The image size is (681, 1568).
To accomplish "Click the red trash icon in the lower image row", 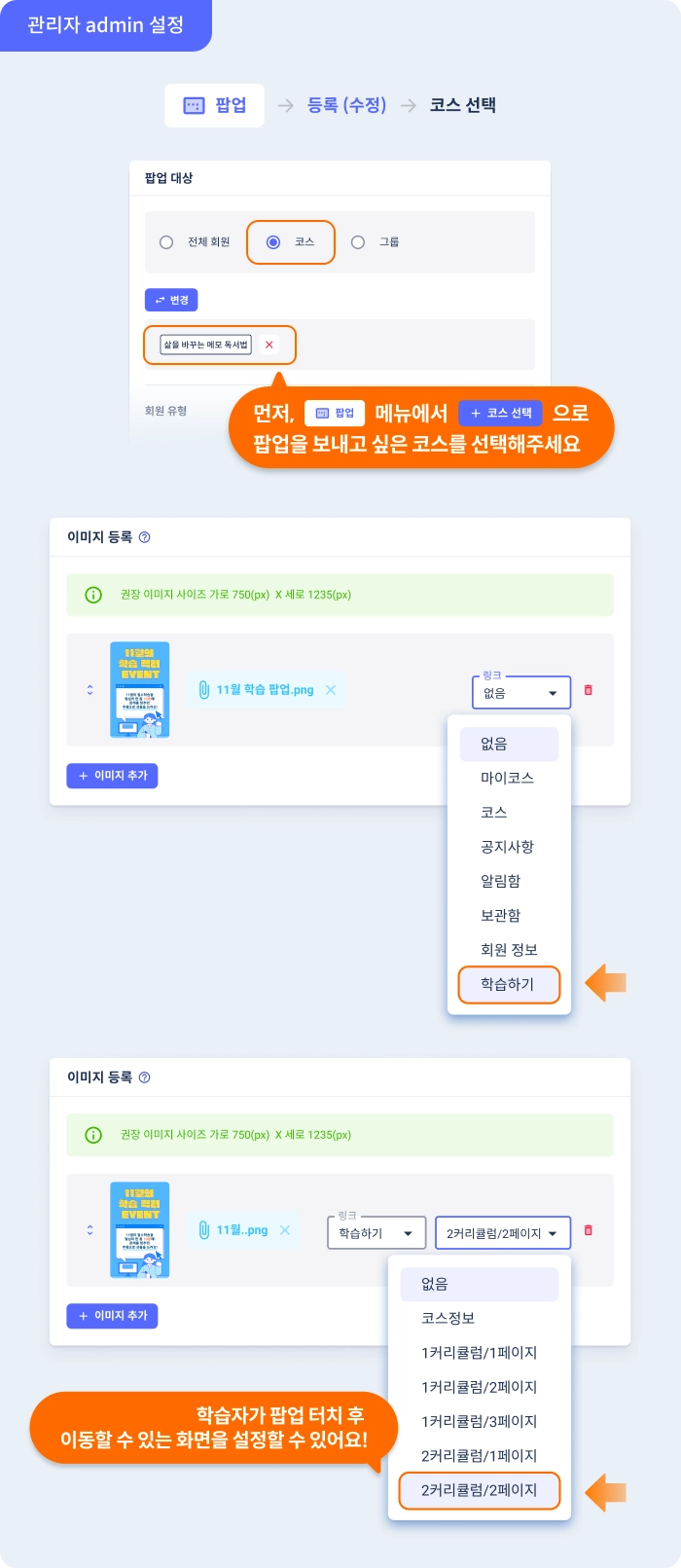I will (x=588, y=1230).
